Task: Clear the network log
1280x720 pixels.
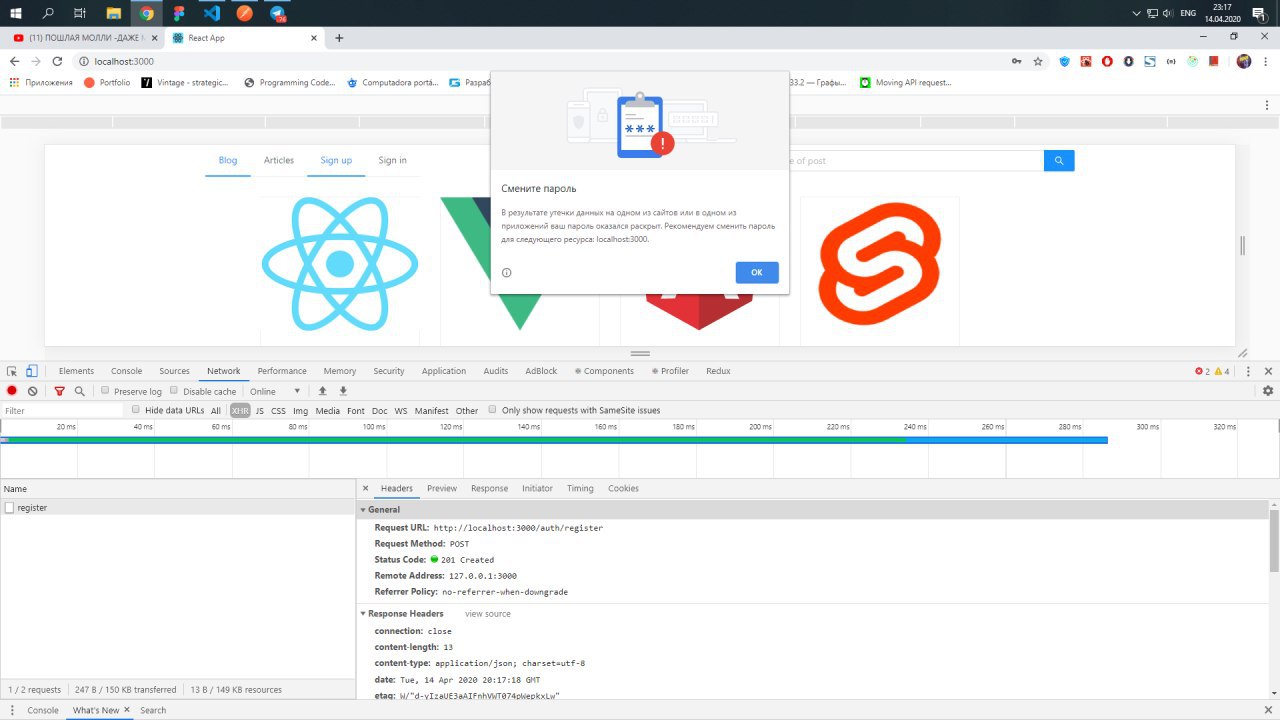Action: pyautogui.click(x=33, y=391)
